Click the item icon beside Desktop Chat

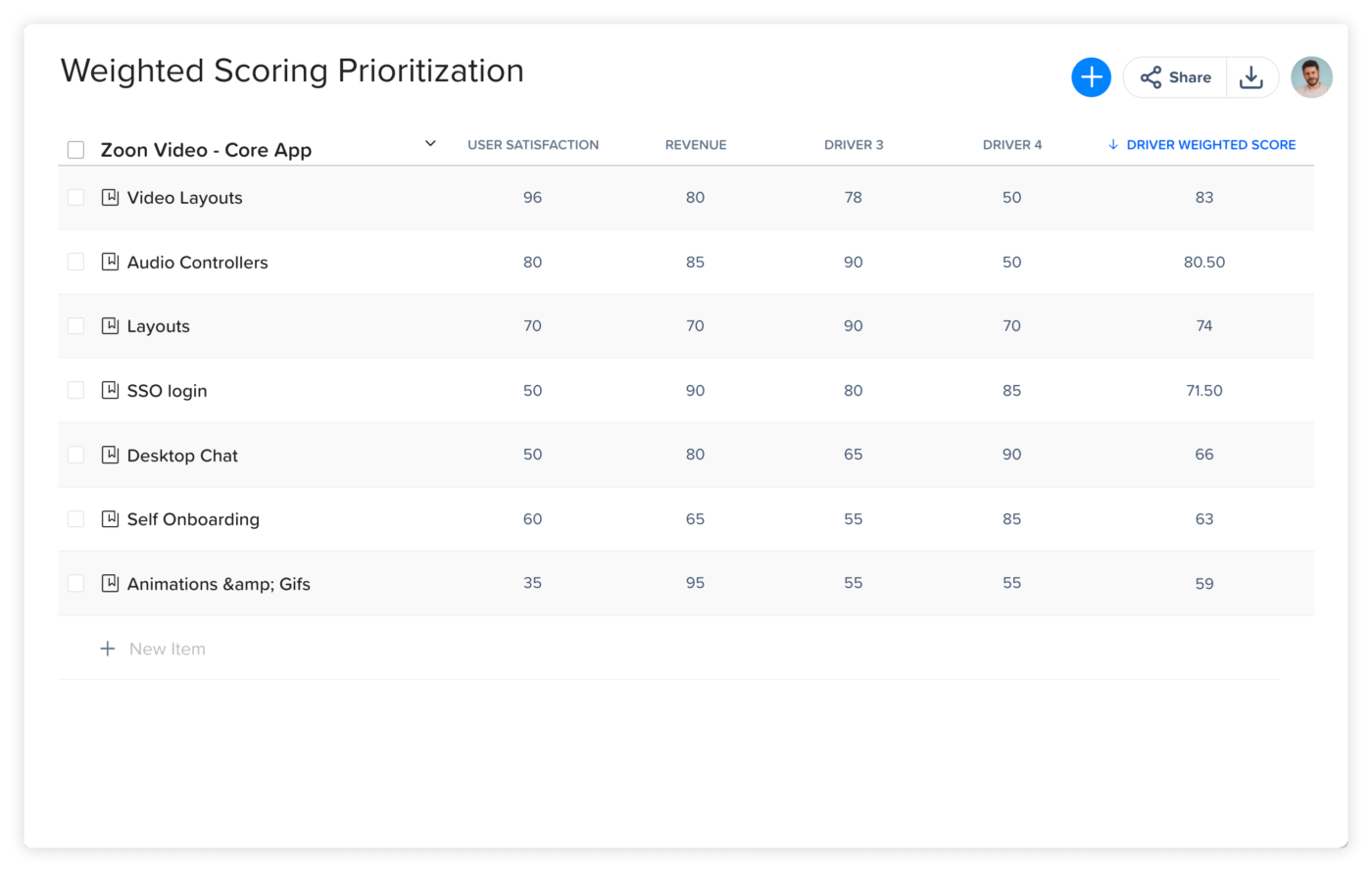coord(109,455)
